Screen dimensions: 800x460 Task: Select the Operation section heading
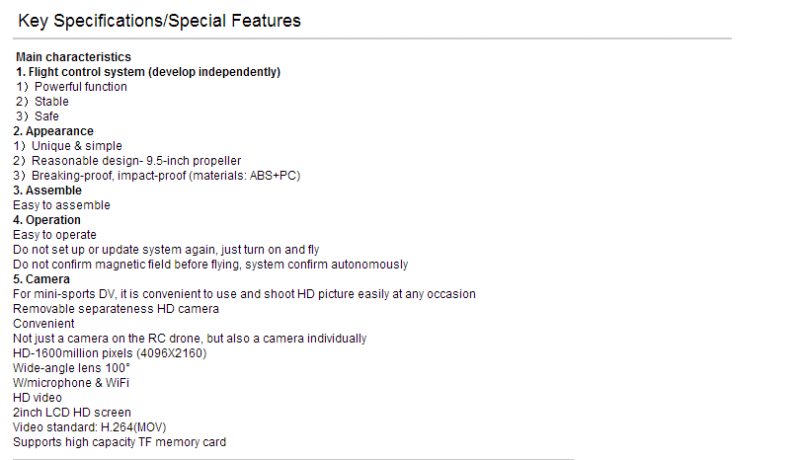(x=47, y=220)
